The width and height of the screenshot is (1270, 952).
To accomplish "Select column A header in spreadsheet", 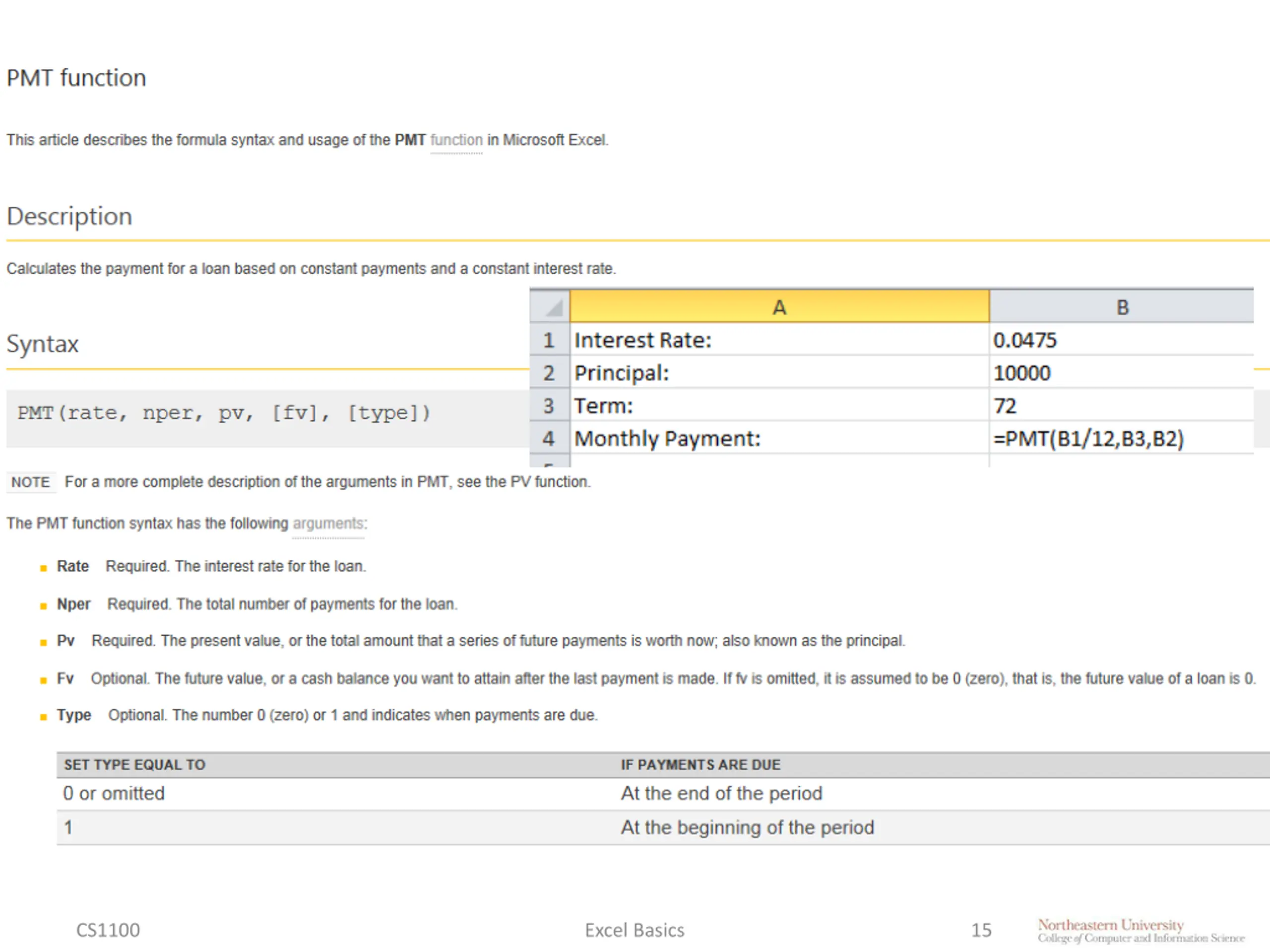I will [x=778, y=307].
